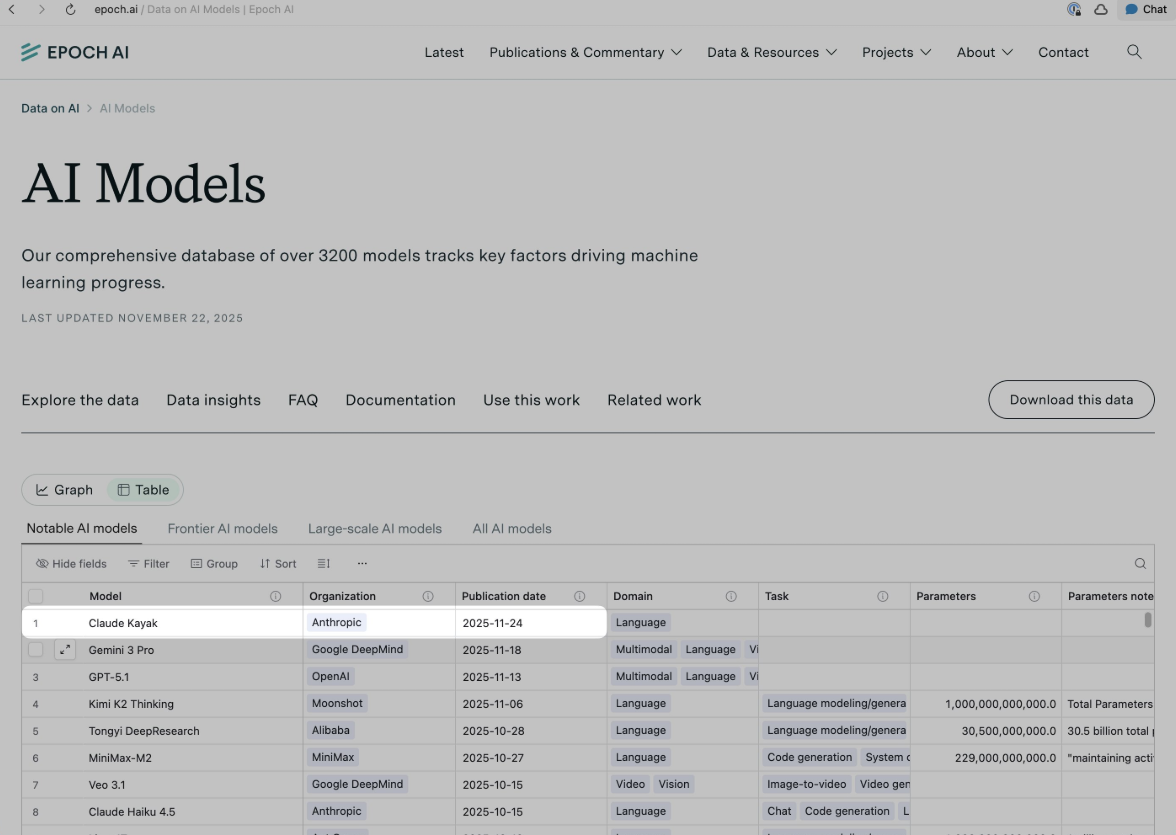Screen dimensions: 1176x835
Task: Open table search magnifier icon
Action: [x=1140, y=564]
